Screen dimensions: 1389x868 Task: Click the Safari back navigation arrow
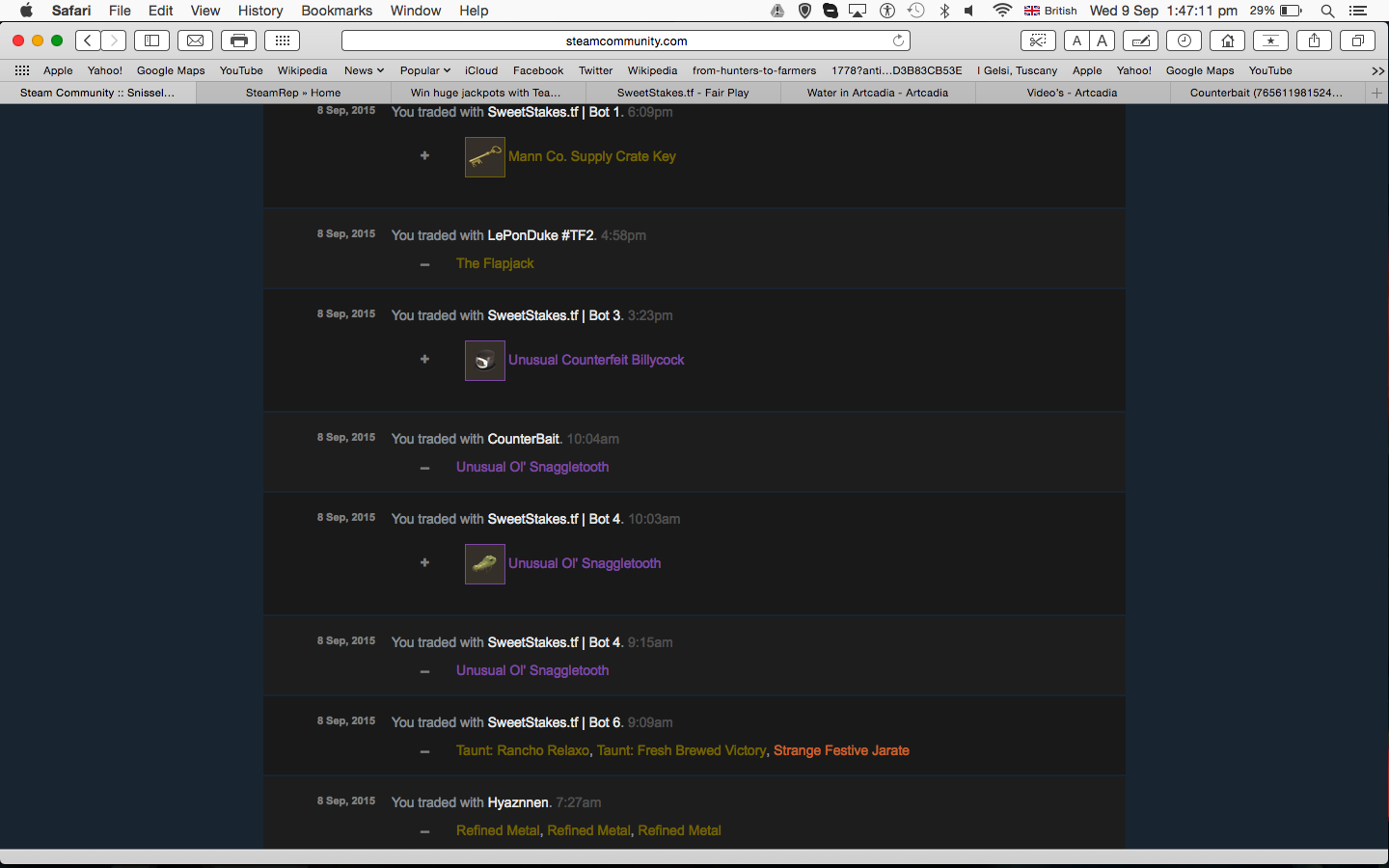(x=88, y=41)
